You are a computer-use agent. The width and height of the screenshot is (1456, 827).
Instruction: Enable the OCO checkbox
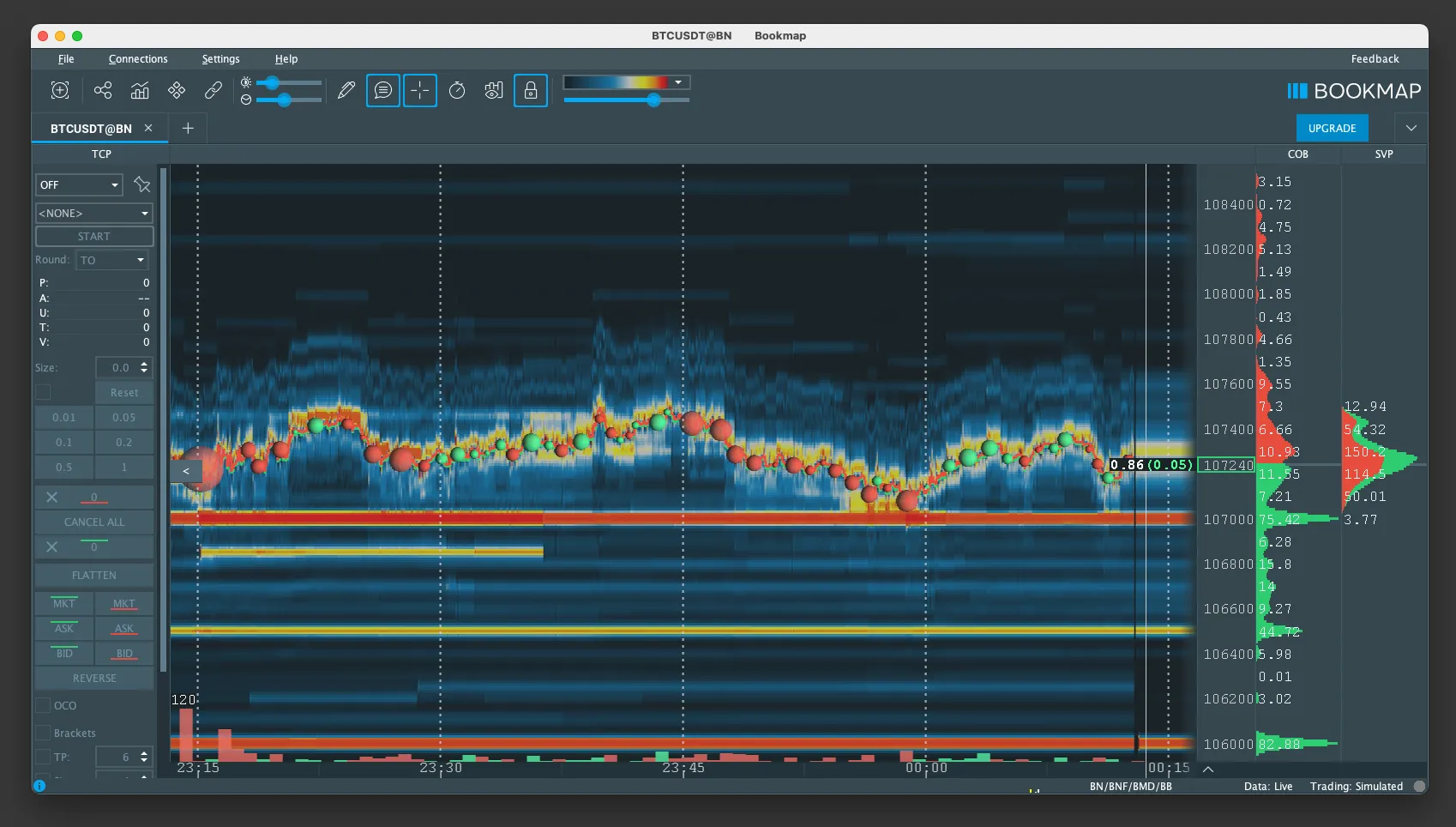click(43, 705)
